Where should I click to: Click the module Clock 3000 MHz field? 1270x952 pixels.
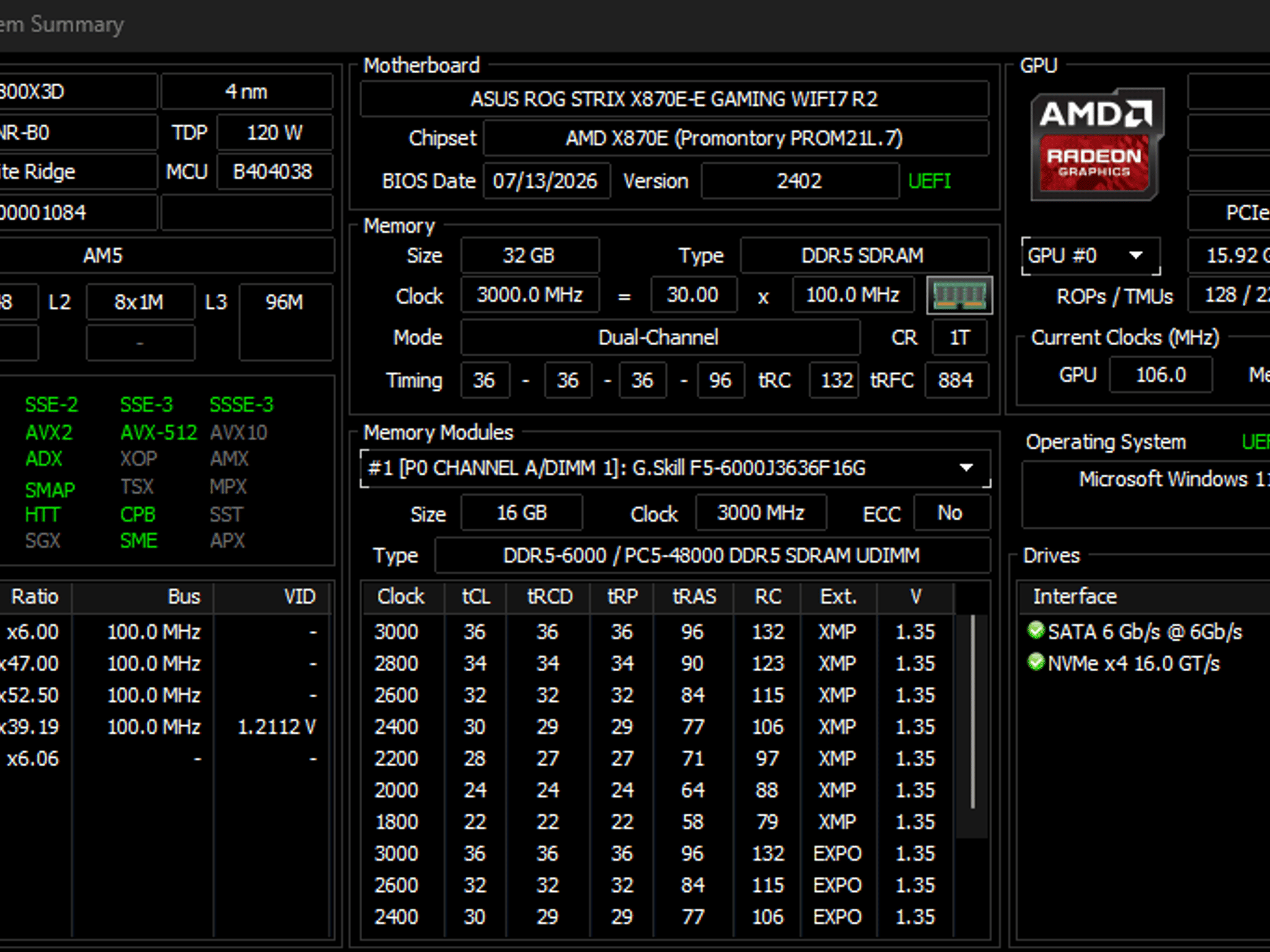(x=761, y=513)
